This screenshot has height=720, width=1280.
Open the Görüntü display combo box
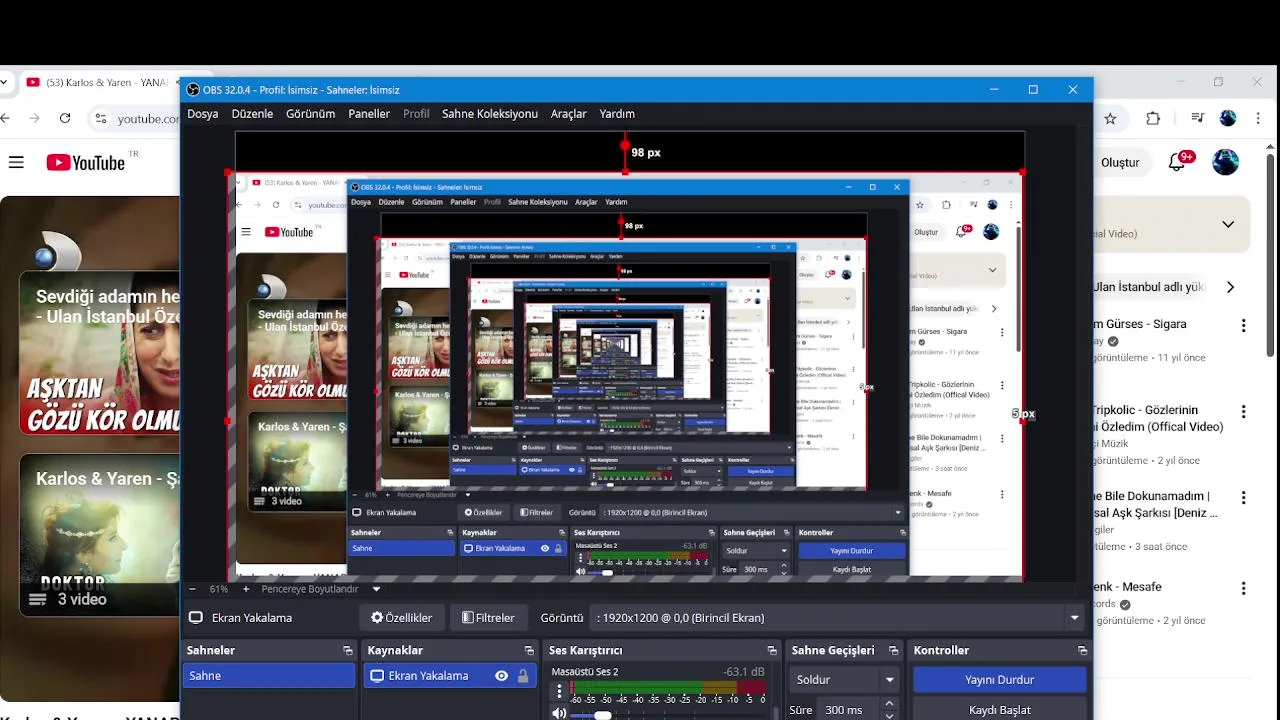[x=837, y=618]
